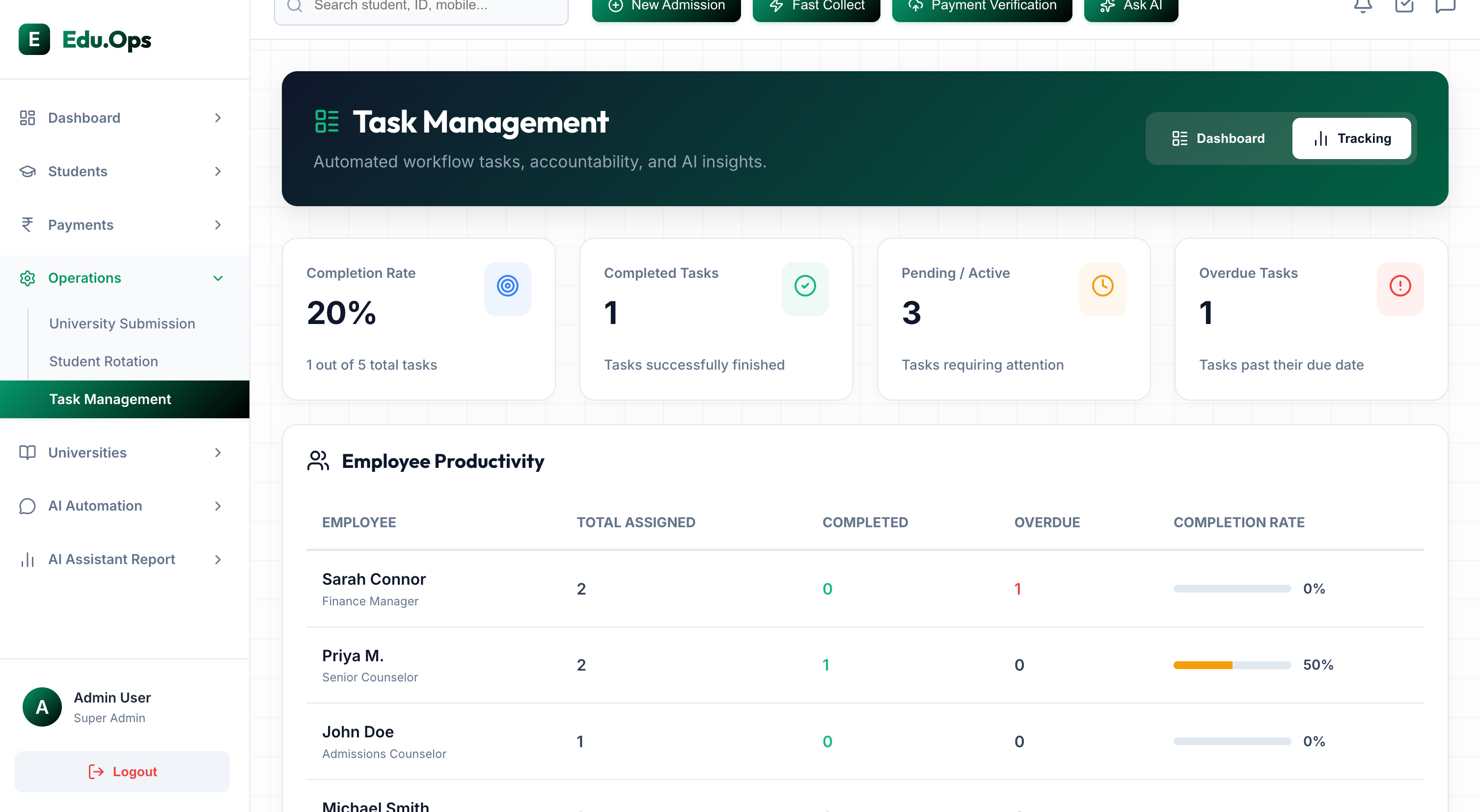This screenshot has height=812, width=1480.
Task: Click the COMPLETION RATE column header
Action: tap(1239, 522)
